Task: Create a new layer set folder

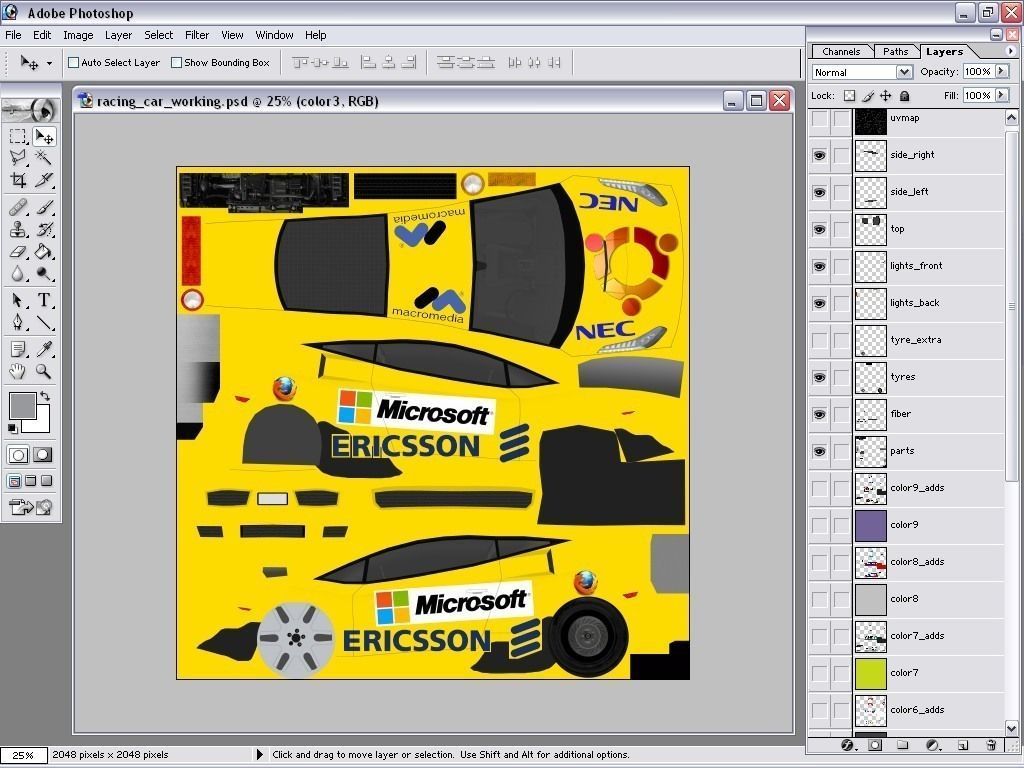Action: (x=903, y=745)
